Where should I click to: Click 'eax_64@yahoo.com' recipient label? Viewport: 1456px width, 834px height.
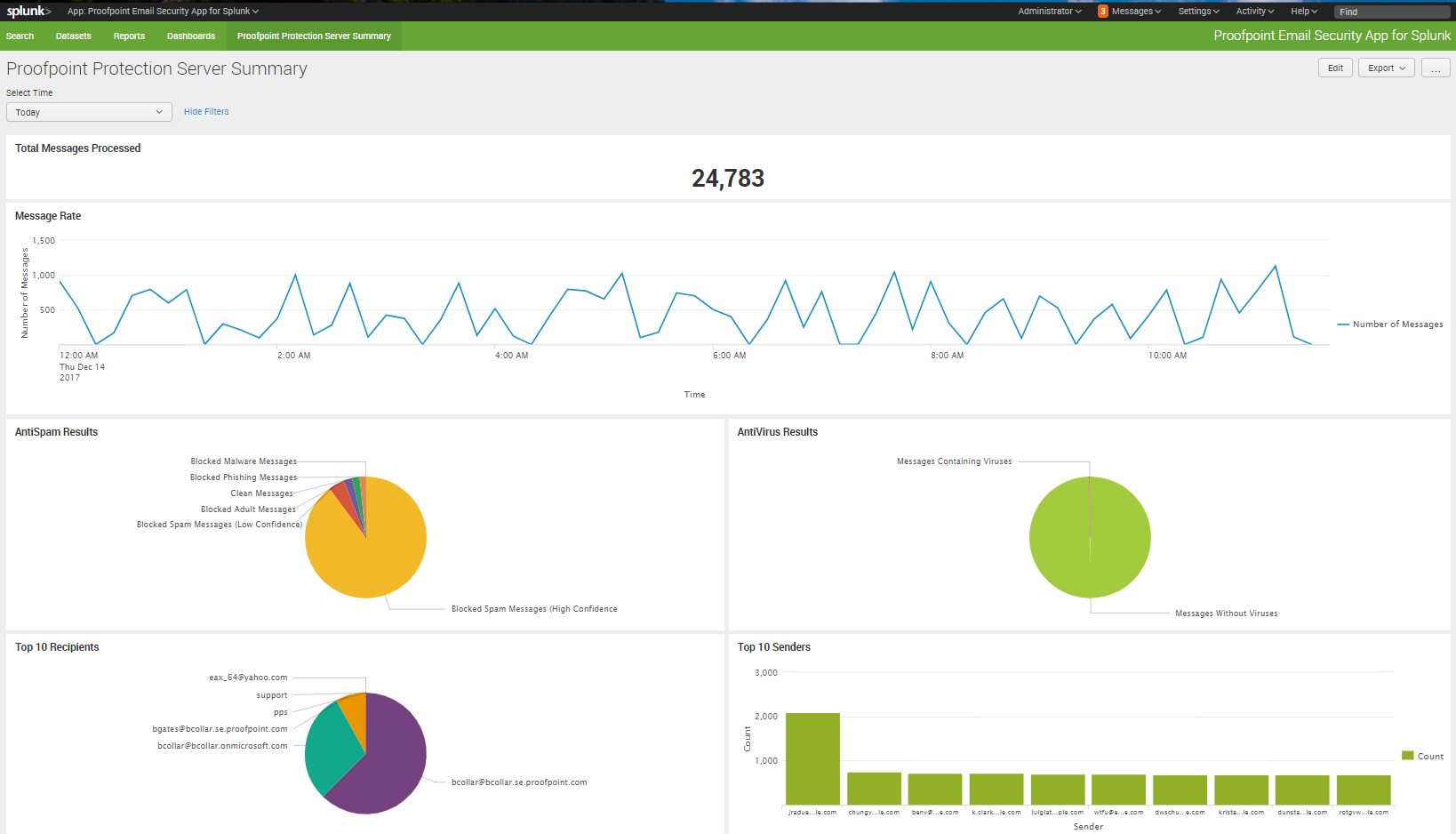[x=248, y=678]
